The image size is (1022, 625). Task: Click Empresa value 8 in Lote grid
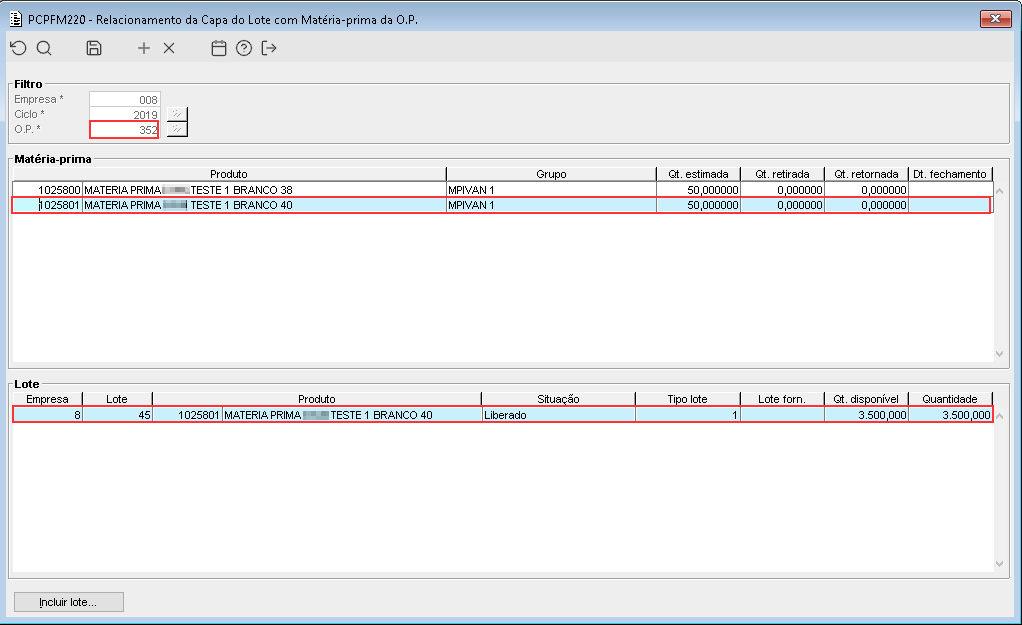[x=48, y=414]
